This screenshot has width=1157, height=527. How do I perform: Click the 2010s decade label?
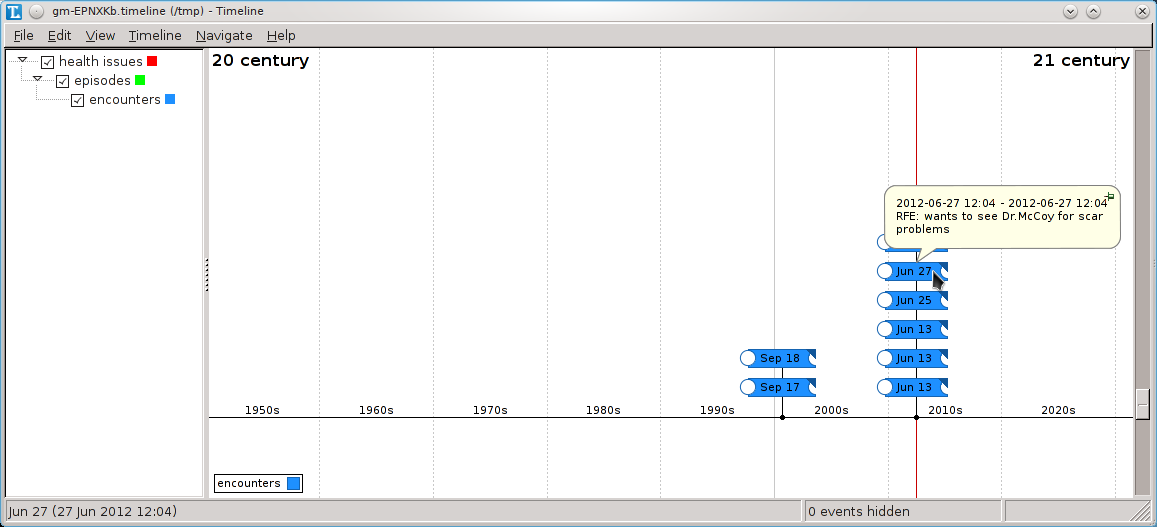[x=945, y=410]
